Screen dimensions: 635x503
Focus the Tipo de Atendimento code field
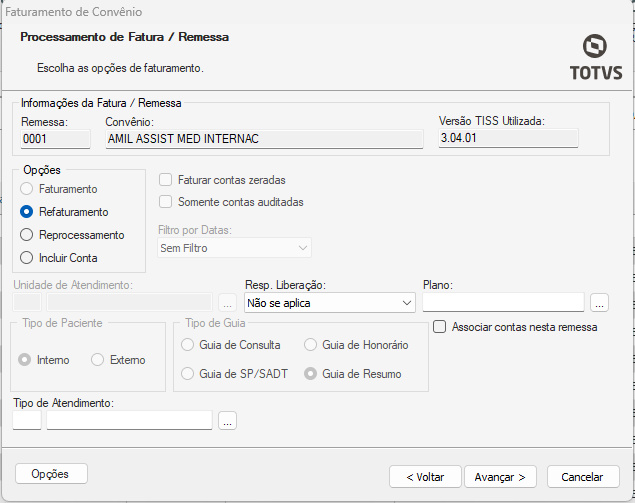pos(27,421)
